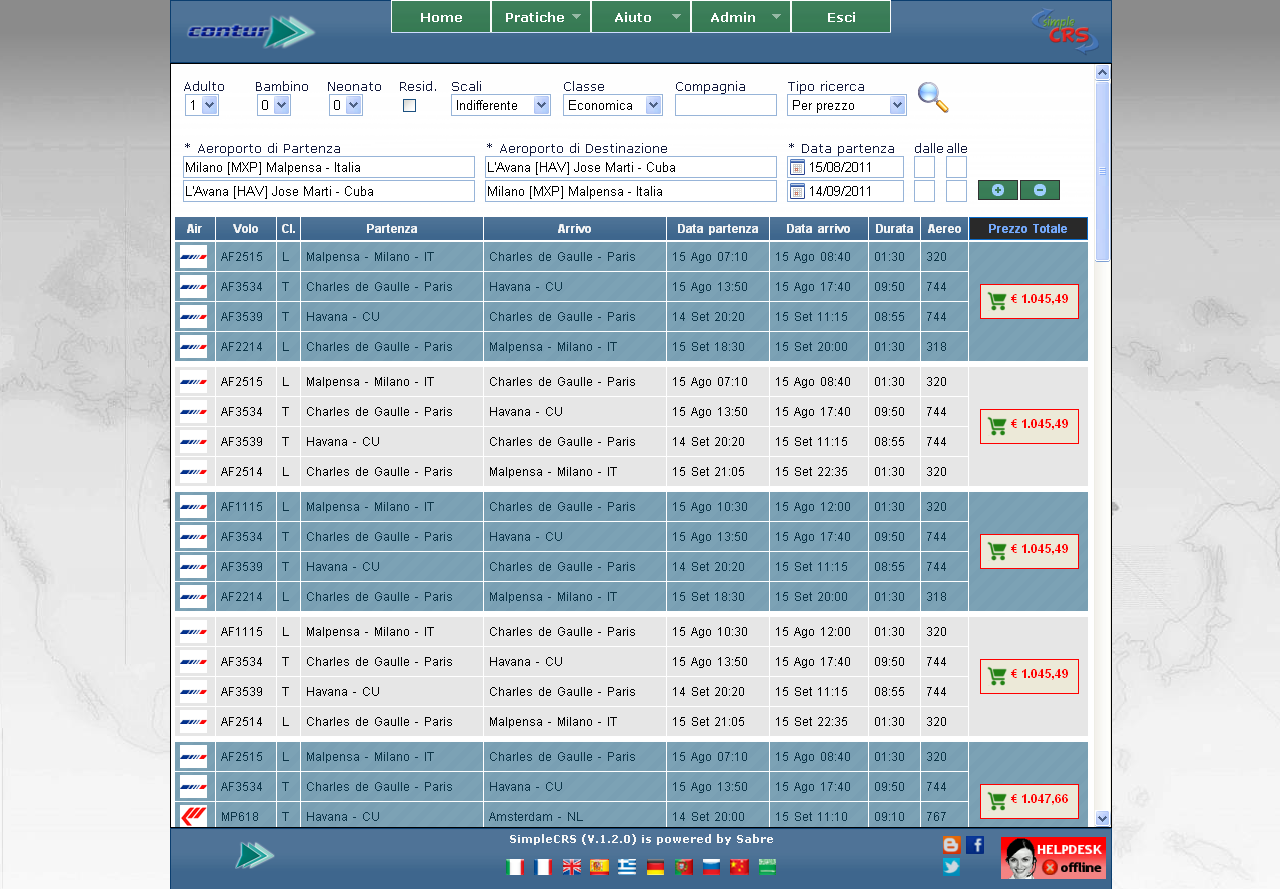Remove a flight leg with green minus button
1280x889 pixels.
(x=1040, y=190)
